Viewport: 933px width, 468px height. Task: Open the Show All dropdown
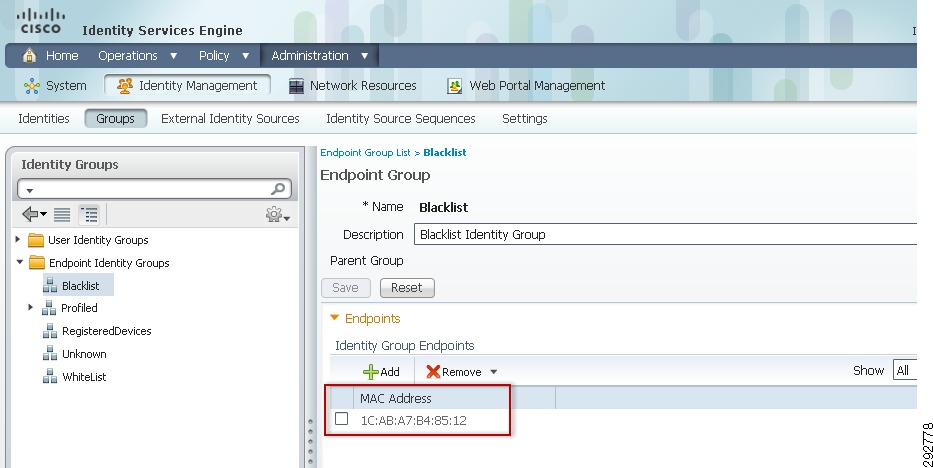(x=904, y=370)
